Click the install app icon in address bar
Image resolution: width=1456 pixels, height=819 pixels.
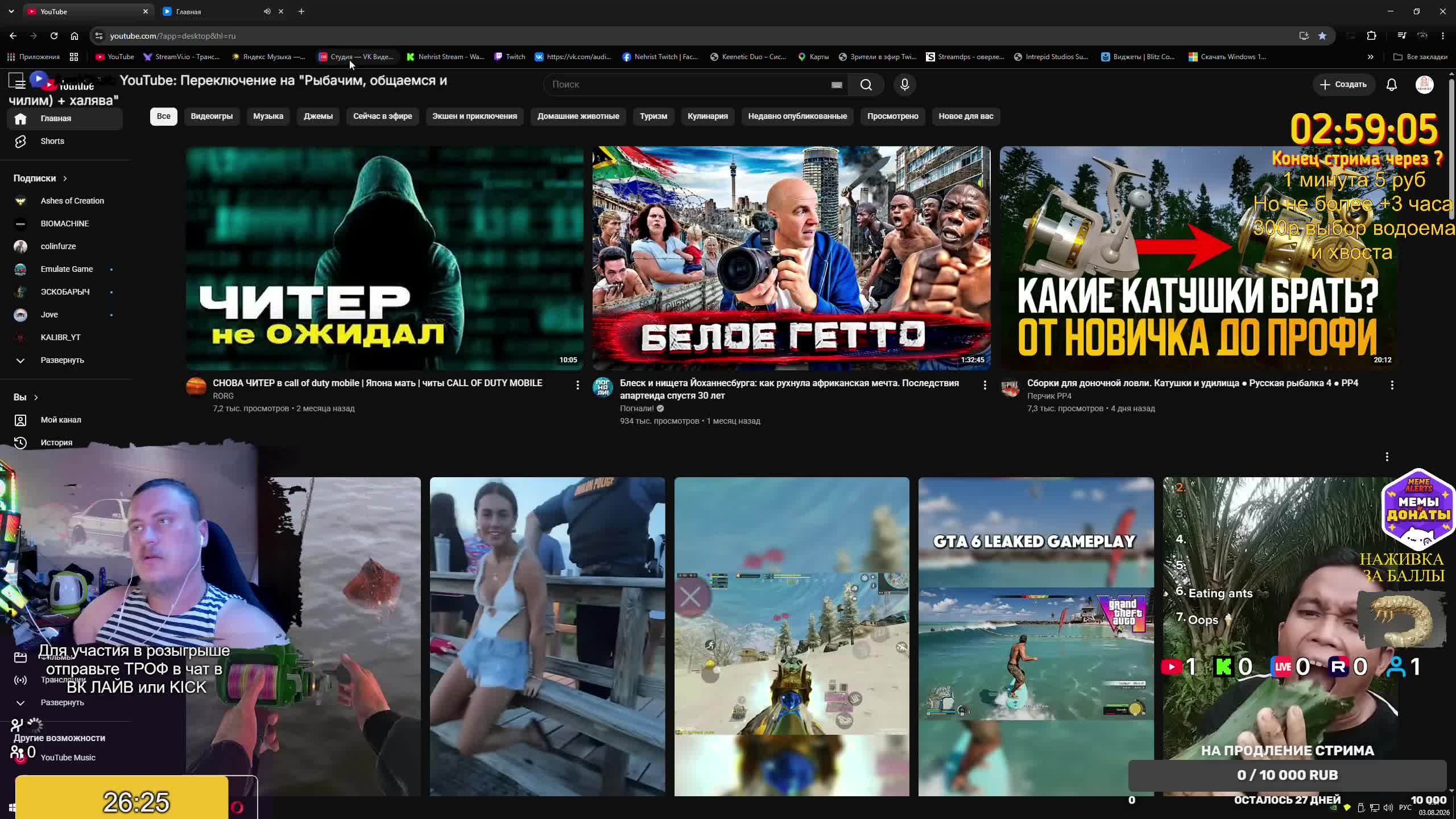tap(1304, 36)
